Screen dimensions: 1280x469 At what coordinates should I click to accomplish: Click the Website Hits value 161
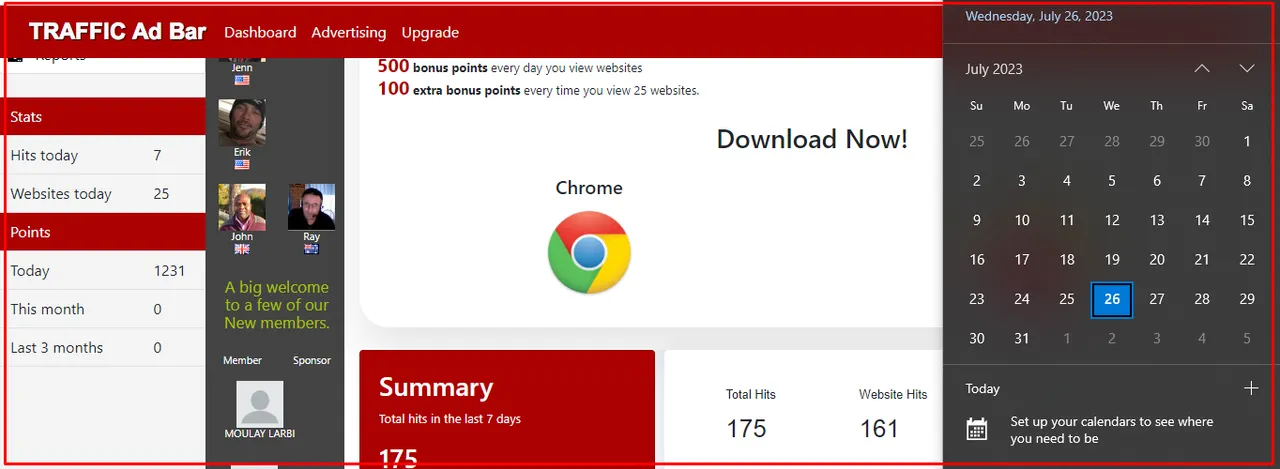click(879, 429)
